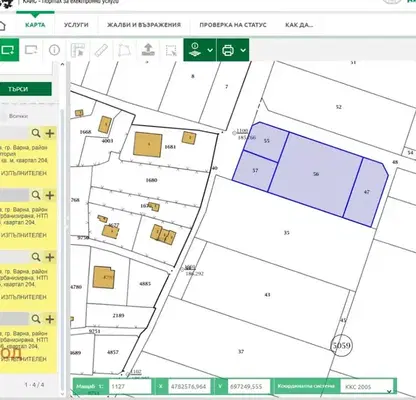
Task: Click the 1 - 4 / 4 pagination text
Action: coord(34,385)
